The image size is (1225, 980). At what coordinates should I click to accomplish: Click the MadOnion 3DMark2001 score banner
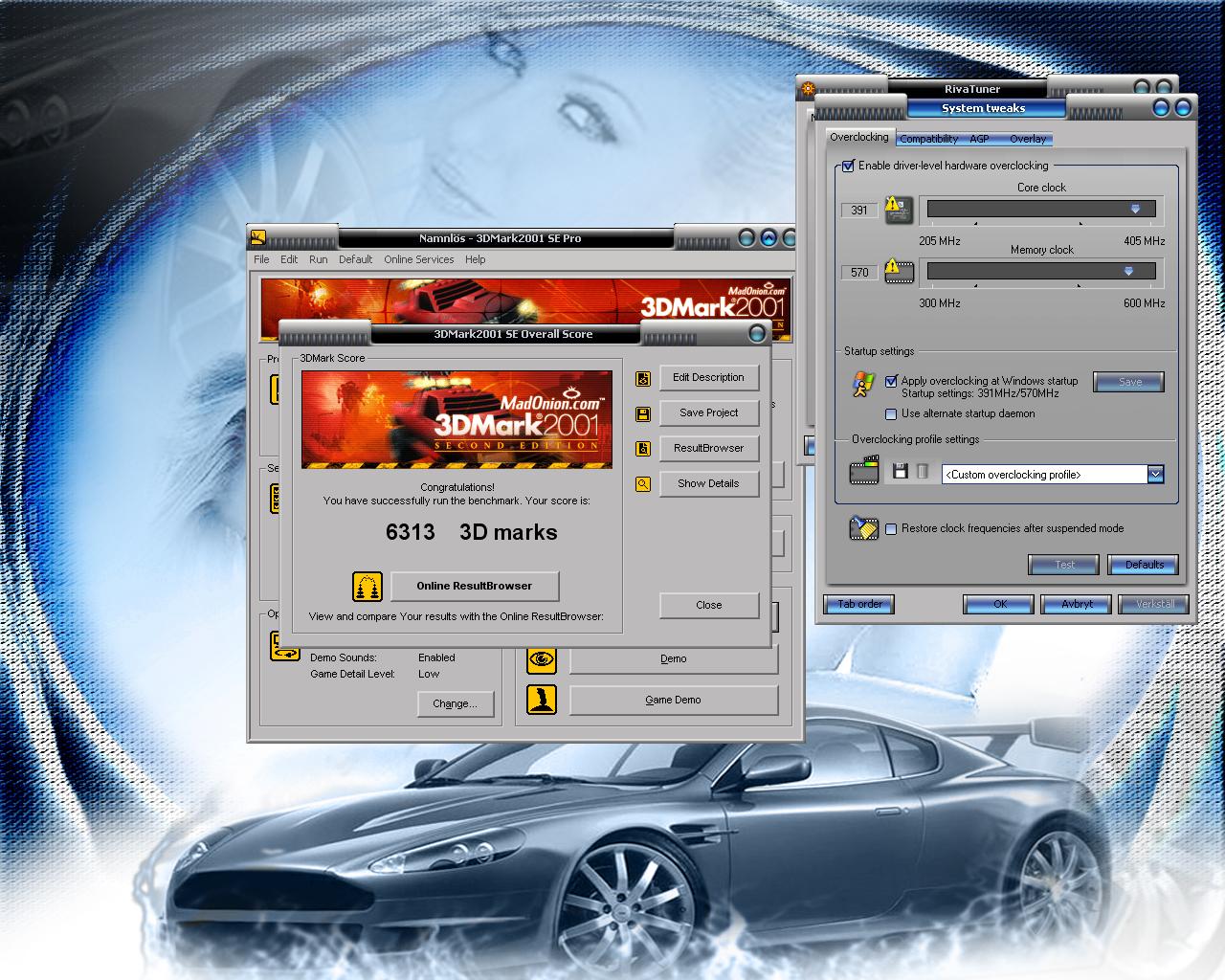click(457, 419)
